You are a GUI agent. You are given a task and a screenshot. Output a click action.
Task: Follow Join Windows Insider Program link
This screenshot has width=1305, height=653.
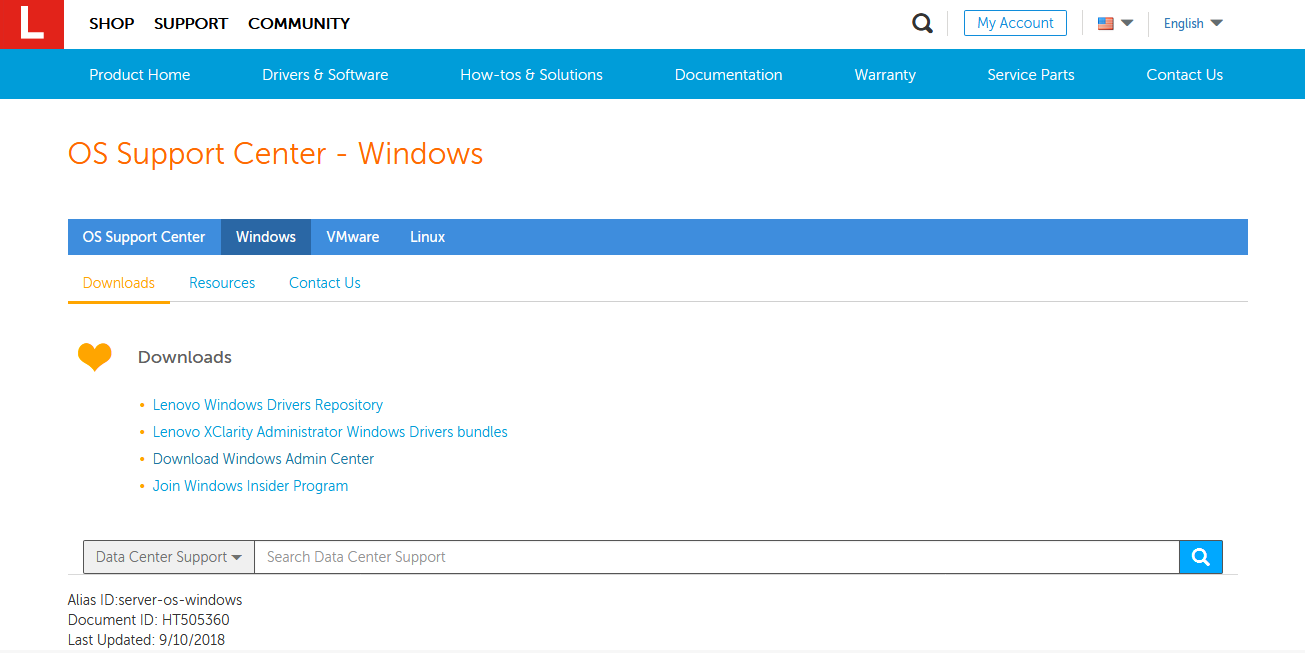pyautogui.click(x=250, y=486)
